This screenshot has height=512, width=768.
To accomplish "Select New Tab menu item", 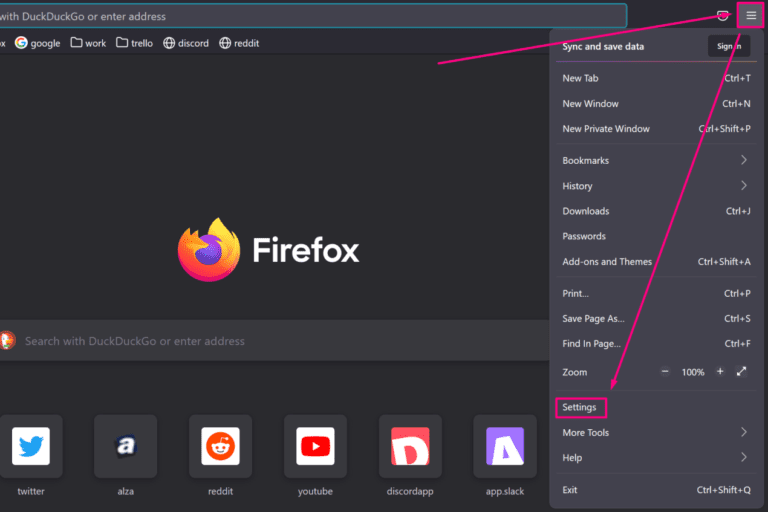I will [x=656, y=78].
